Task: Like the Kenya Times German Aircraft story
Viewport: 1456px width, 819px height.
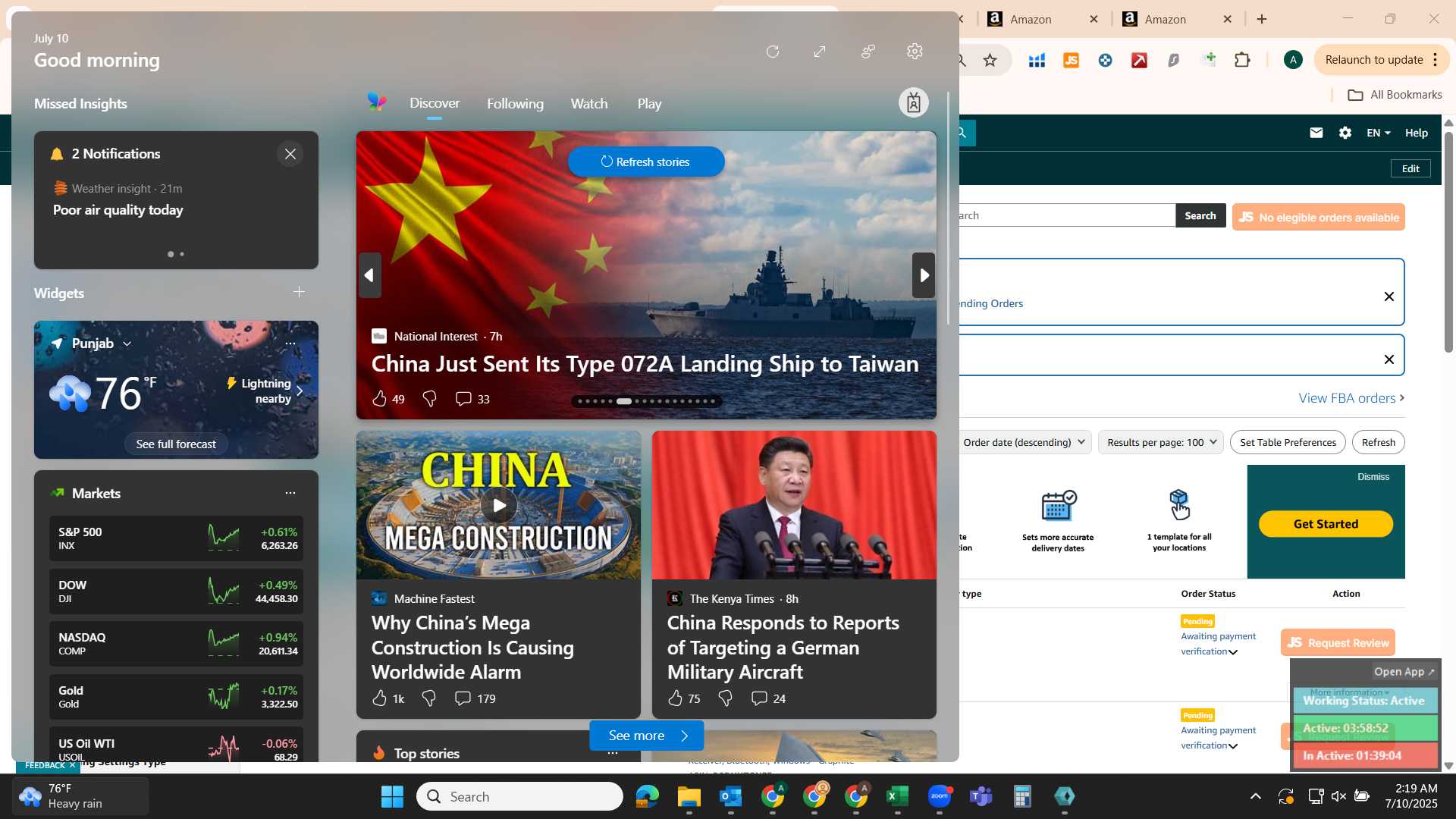Action: (x=676, y=698)
